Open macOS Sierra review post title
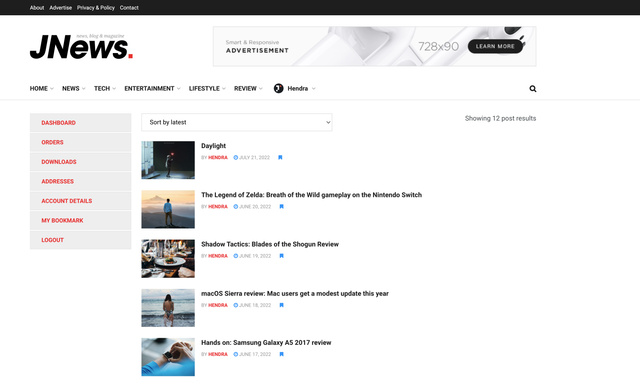Screen dimensions: 640x385 (x=295, y=293)
